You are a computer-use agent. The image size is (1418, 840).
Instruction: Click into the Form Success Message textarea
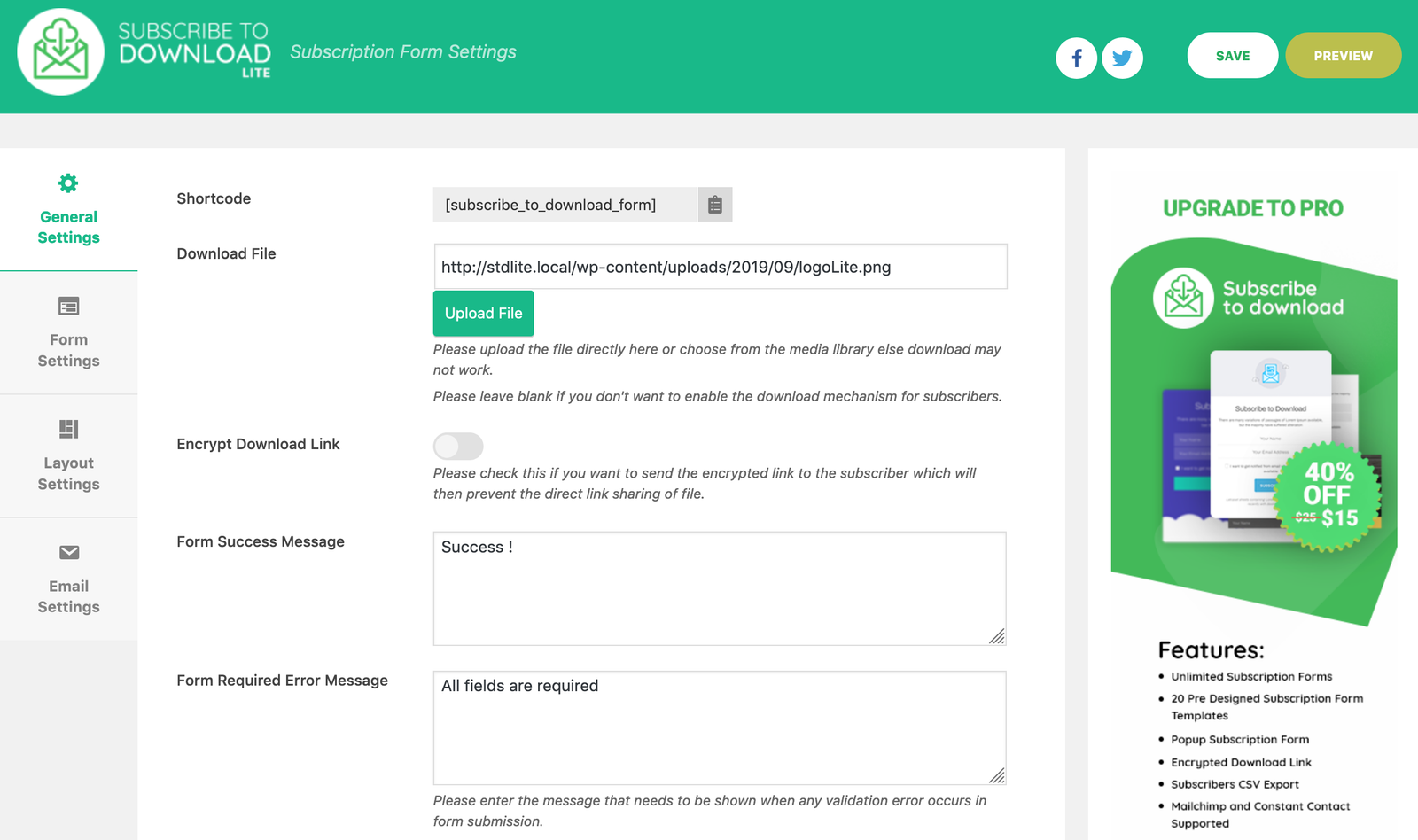point(719,588)
